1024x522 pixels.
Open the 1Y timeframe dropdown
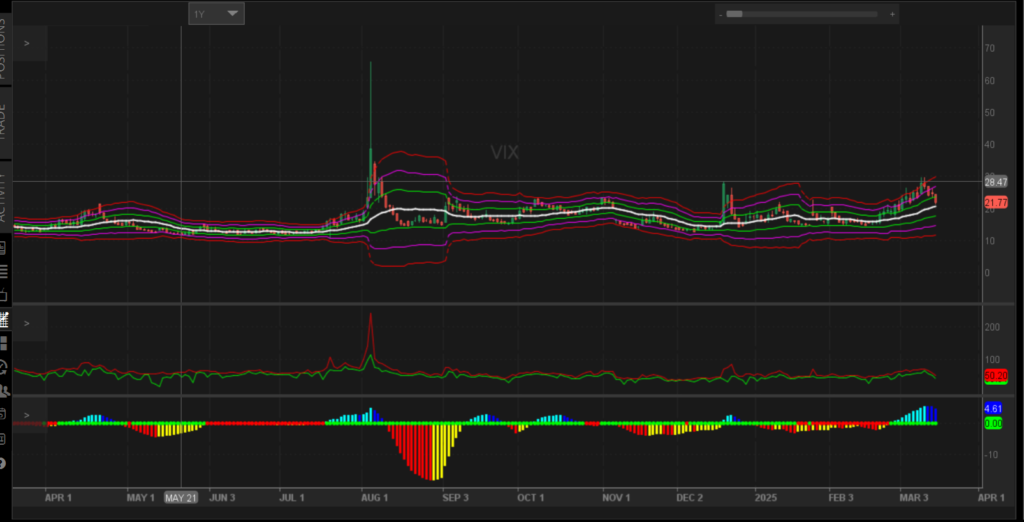pos(216,13)
